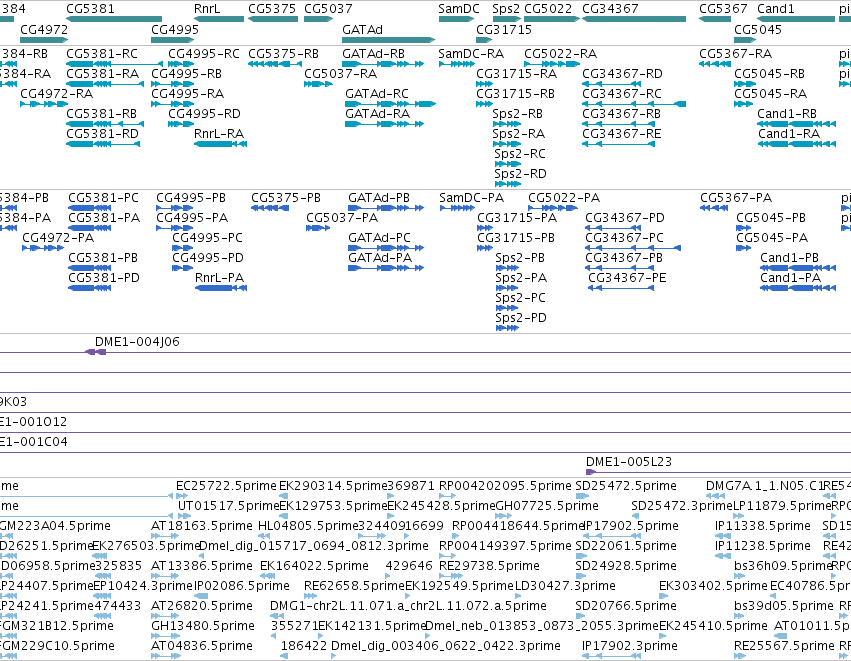Click transcript CG34367-RE label
Viewport: 851px width, 661px height.
[x=622, y=134]
